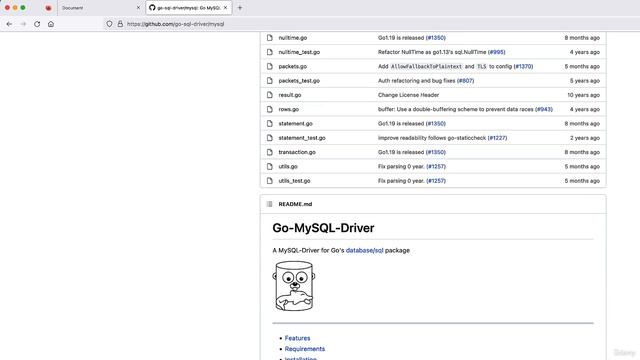Open utils_test.go file
The height and width of the screenshot is (360, 640).
[x=294, y=180]
